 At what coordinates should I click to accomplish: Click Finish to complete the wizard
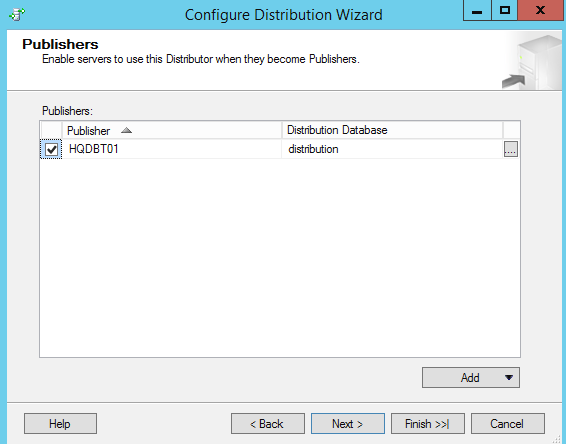pos(428,423)
